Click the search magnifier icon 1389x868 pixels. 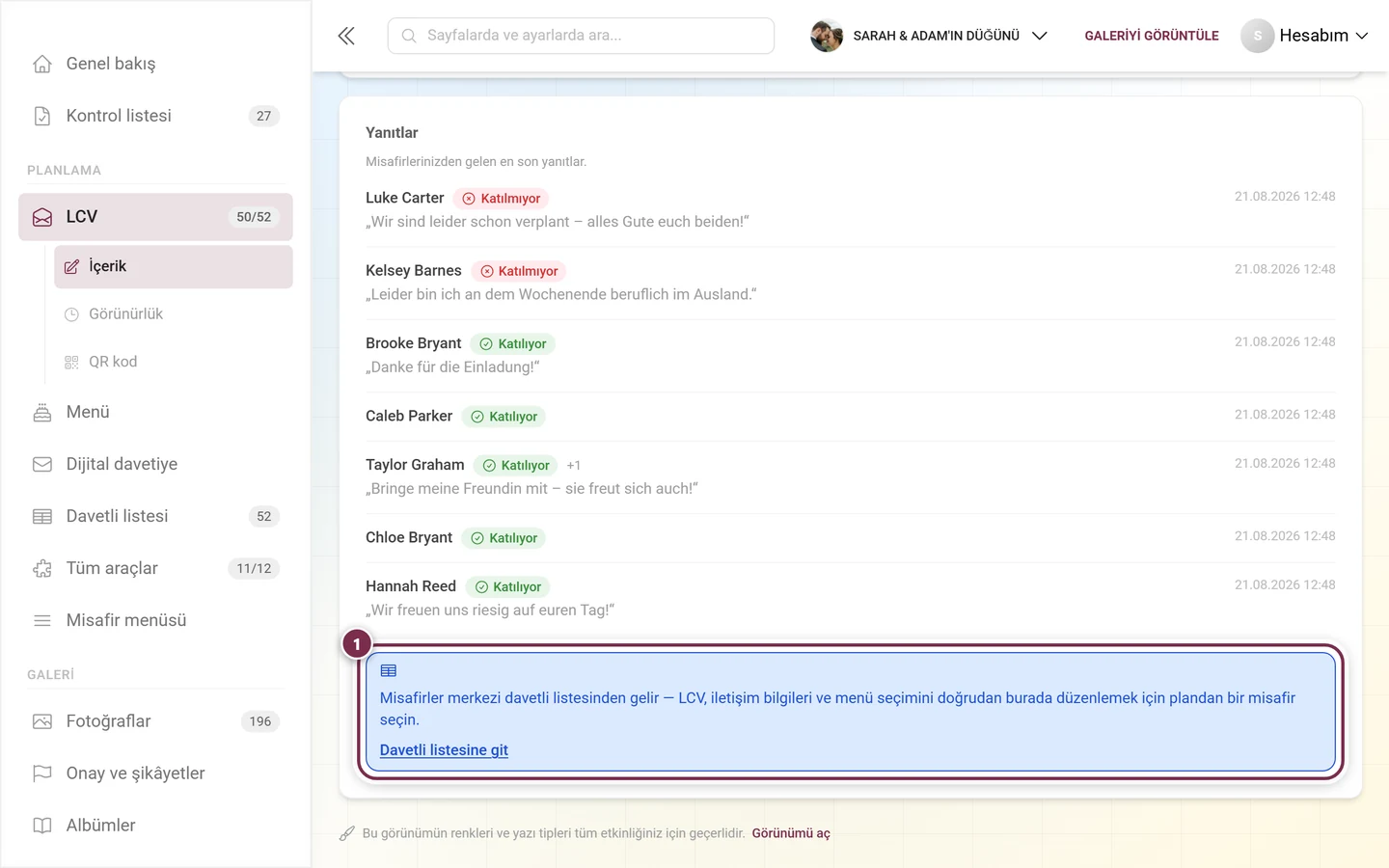pos(409,36)
